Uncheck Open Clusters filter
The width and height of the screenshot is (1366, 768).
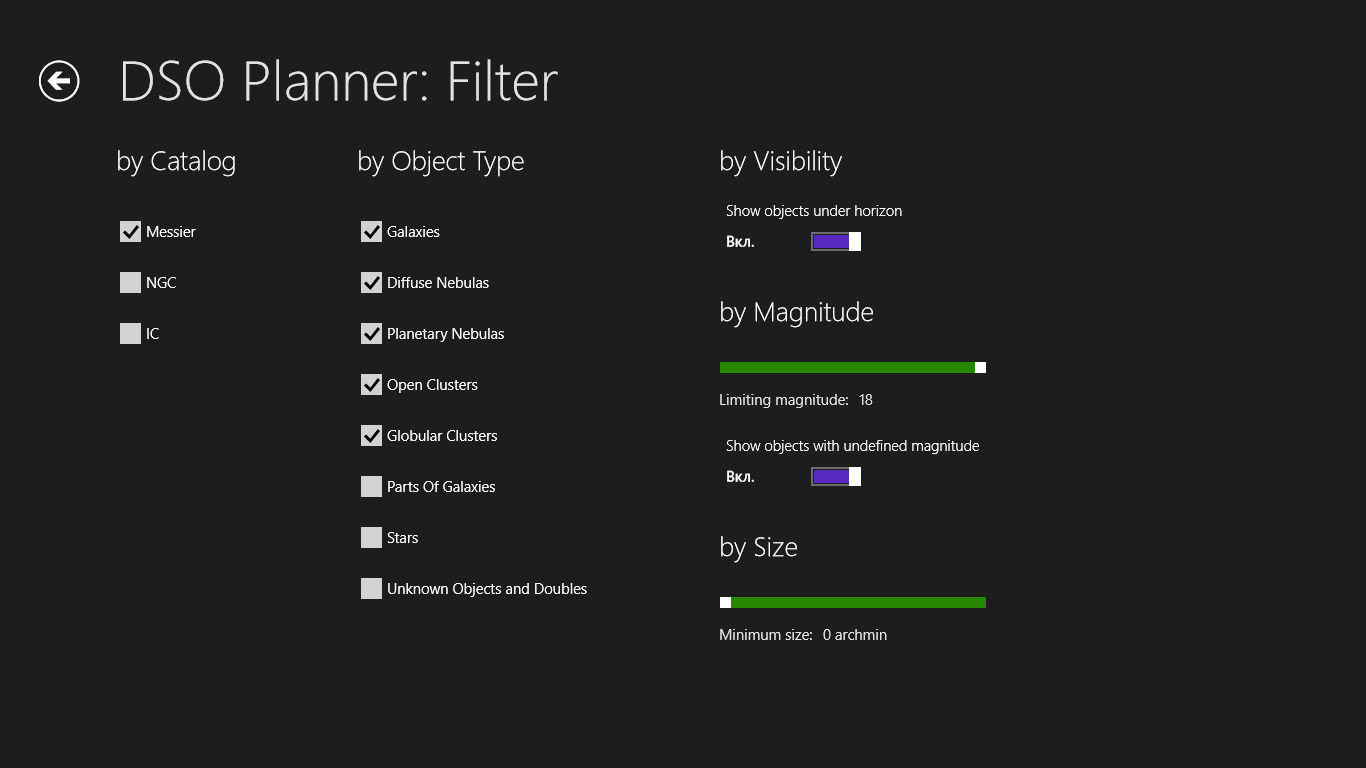point(371,385)
